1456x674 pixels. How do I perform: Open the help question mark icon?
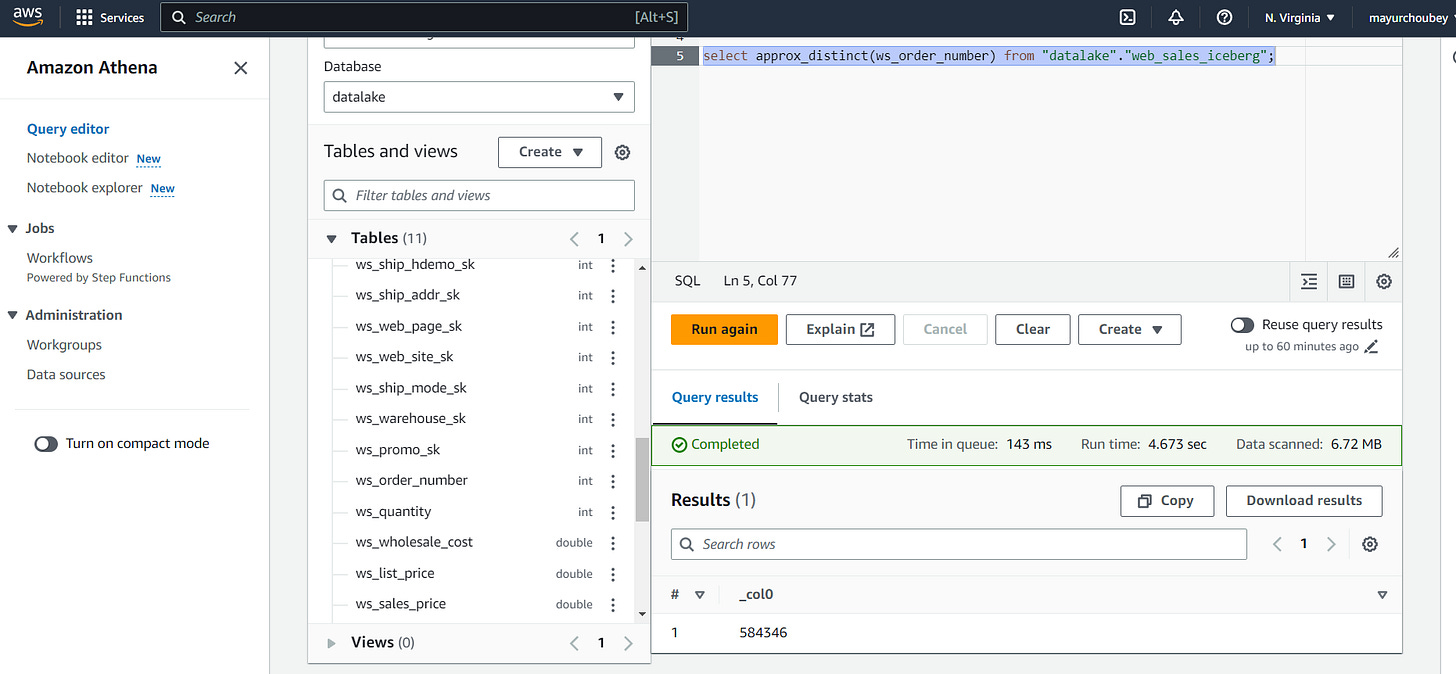coord(1224,17)
